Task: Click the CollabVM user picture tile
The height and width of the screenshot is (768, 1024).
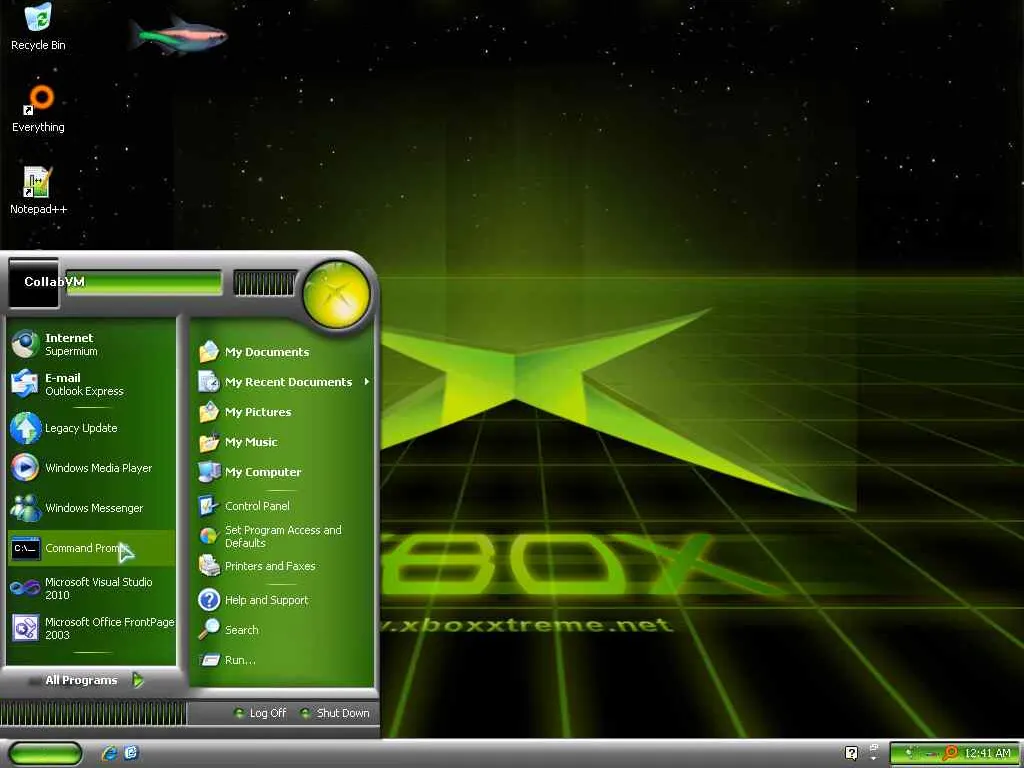Action: (34, 283)
